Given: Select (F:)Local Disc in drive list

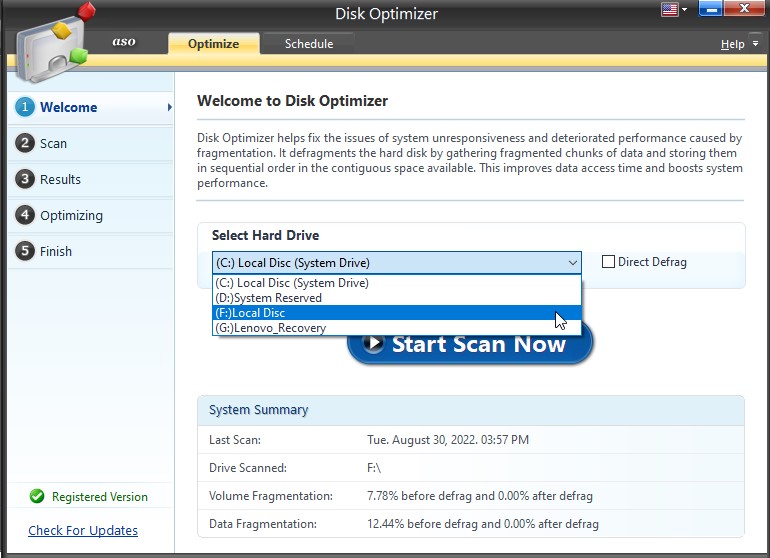Looking at the screenshot, I should coord(397,312).
